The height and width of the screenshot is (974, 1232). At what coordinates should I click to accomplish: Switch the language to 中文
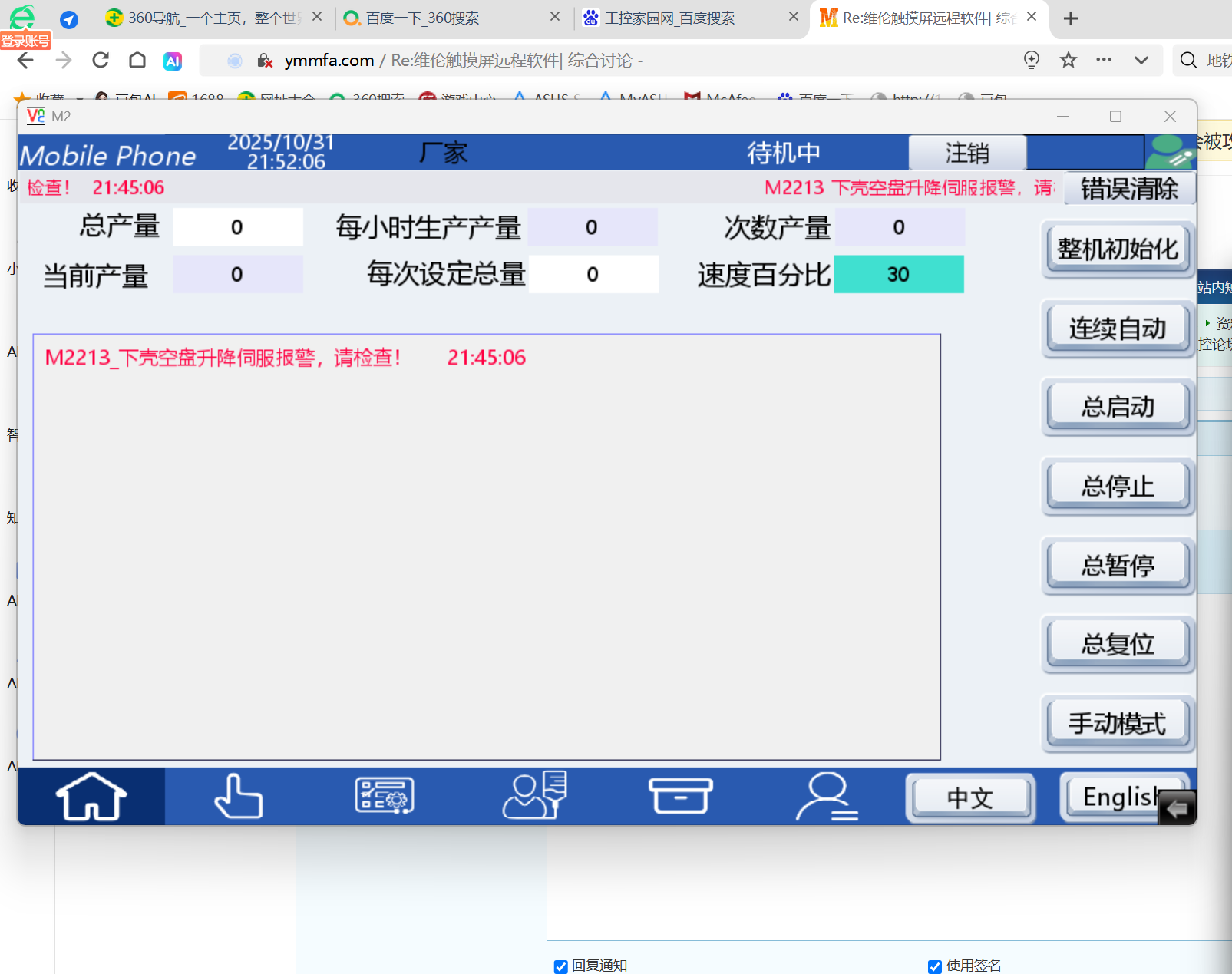(970, 798)
